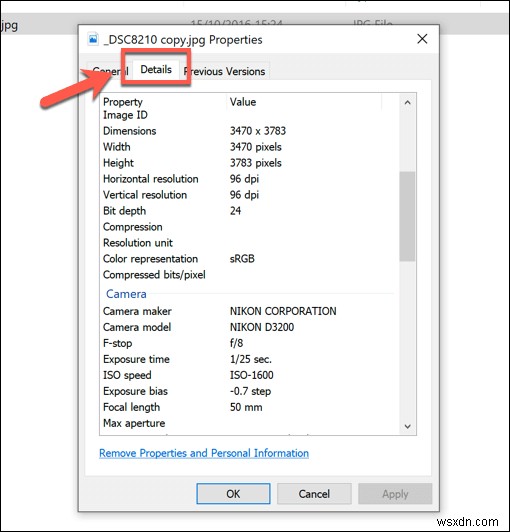Click the Exposure bias label

(x=135, y=391)
